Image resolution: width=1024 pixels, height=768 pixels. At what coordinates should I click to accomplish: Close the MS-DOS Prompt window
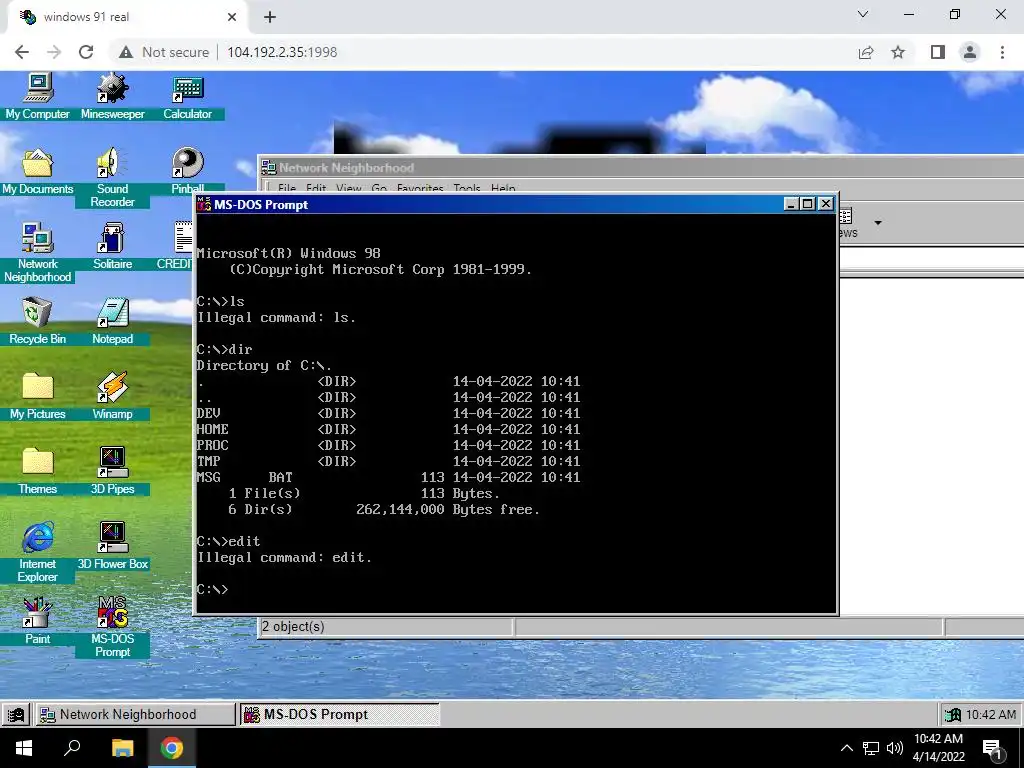826,204
